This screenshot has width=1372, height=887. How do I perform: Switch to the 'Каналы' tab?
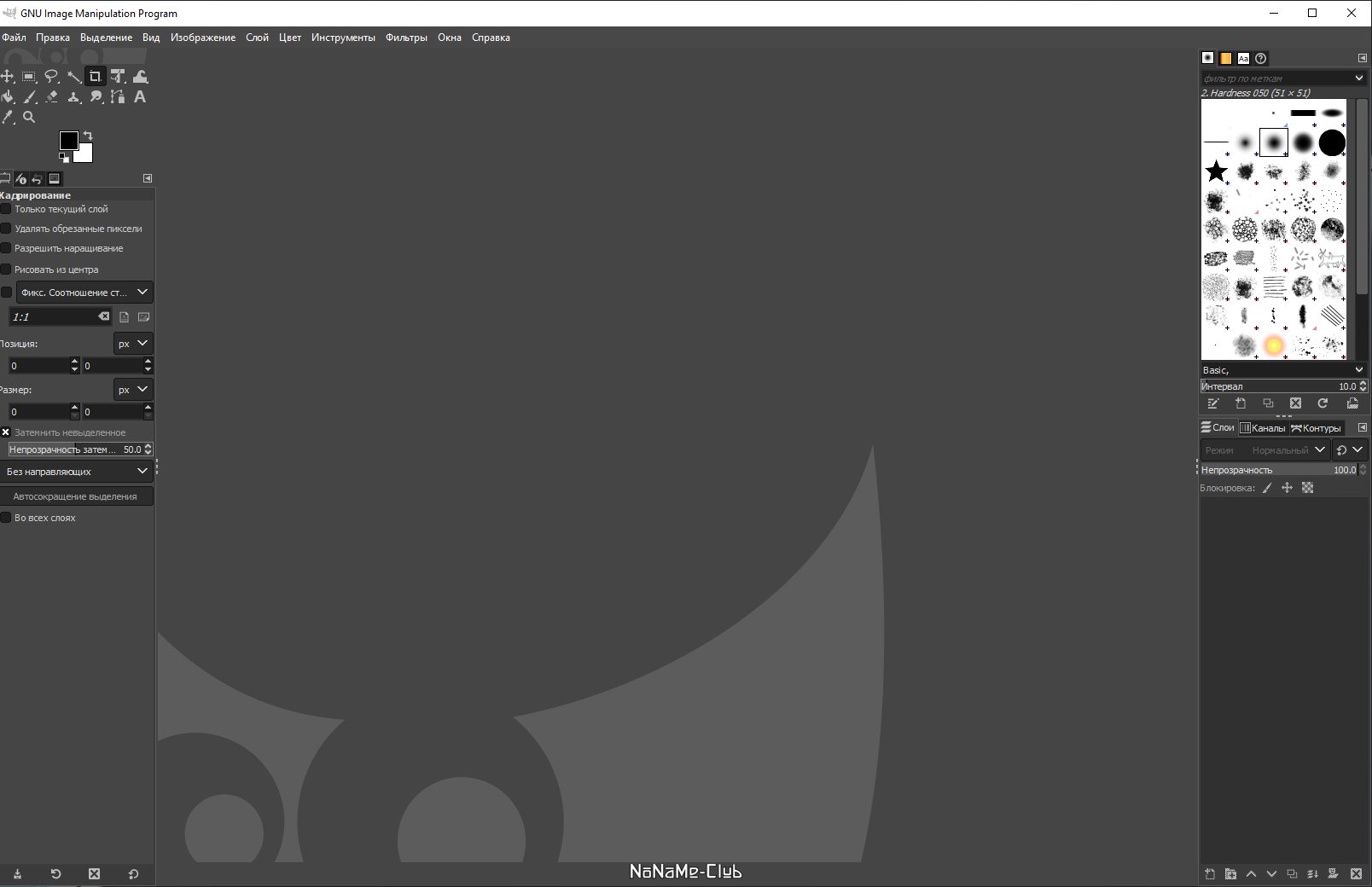pyautogui.click(x=1263, y=428)
